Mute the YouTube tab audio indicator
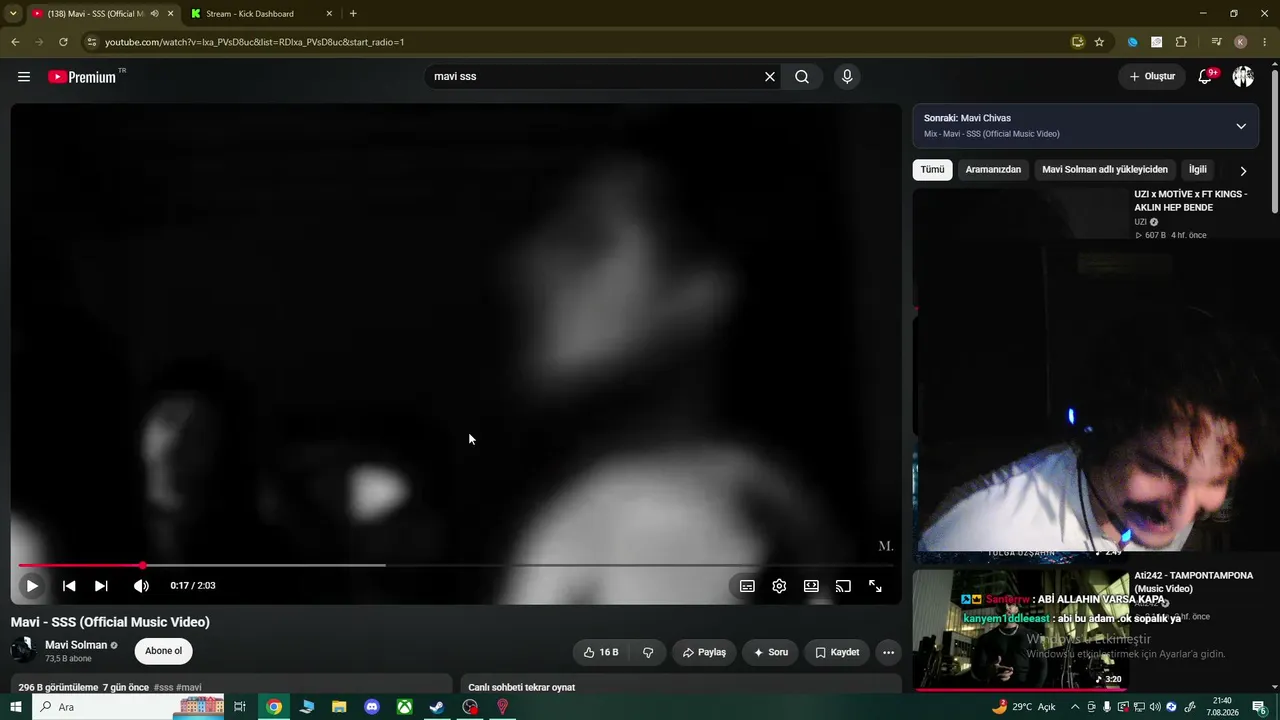This screenshot has height=720, width=1280. [x=154, y=14]
